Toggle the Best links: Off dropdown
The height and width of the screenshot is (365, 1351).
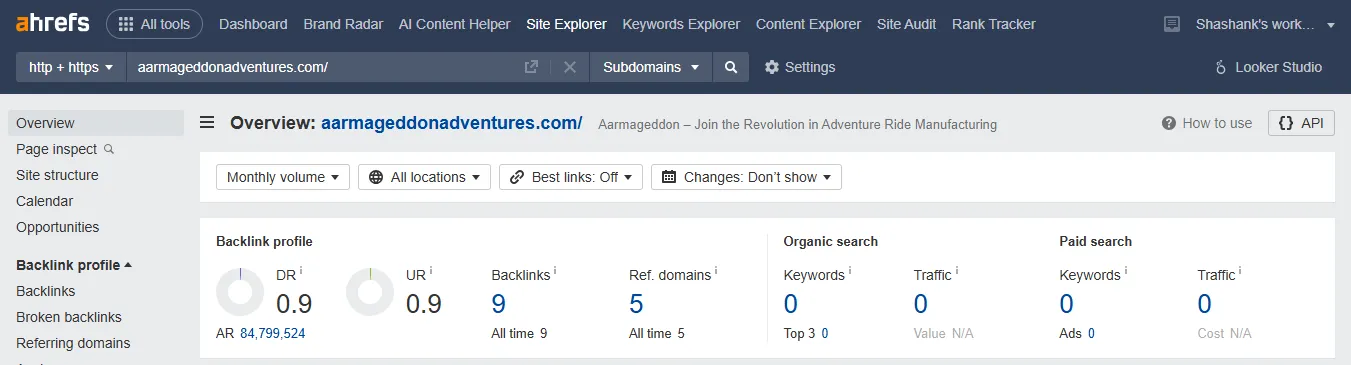click(570, 177)
